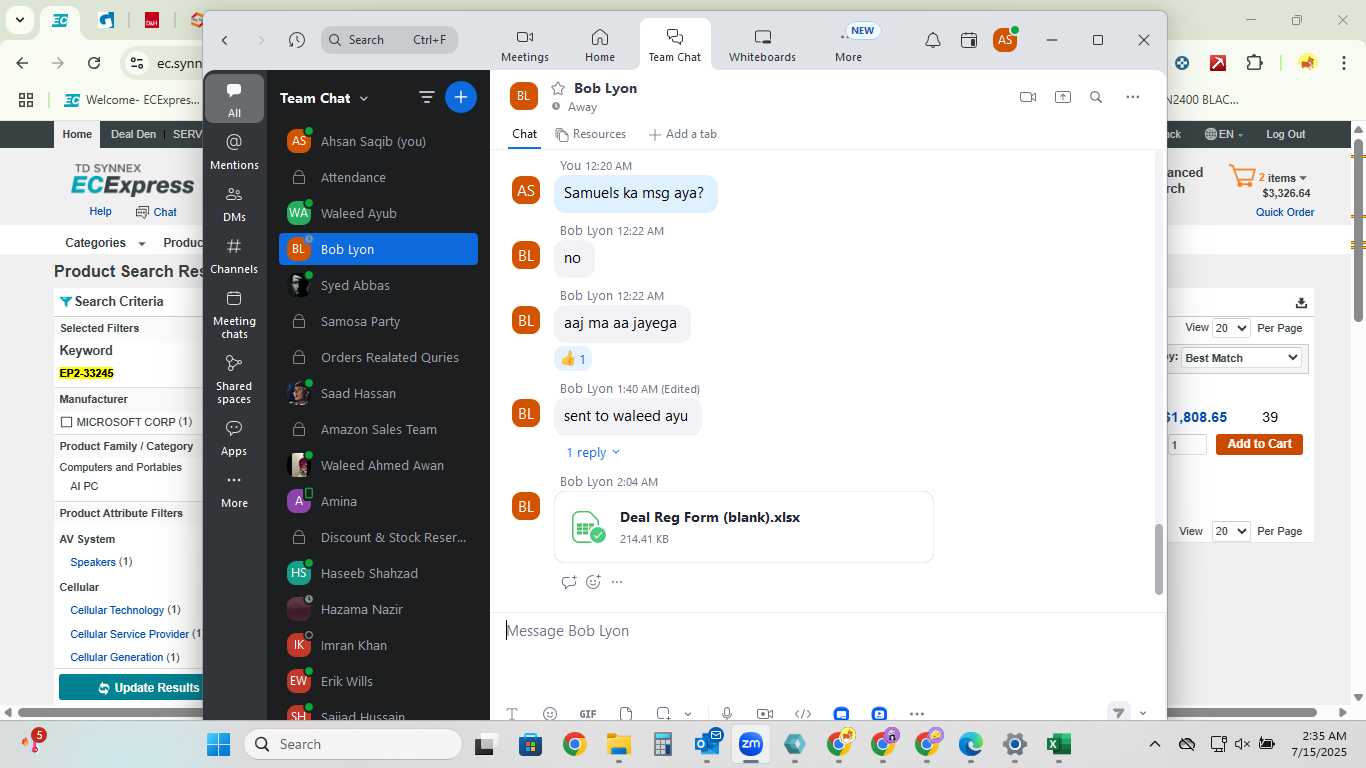Screen dimensions: 1366x768
Task: Open text formatting in message composer
Action: pos(512,714)
